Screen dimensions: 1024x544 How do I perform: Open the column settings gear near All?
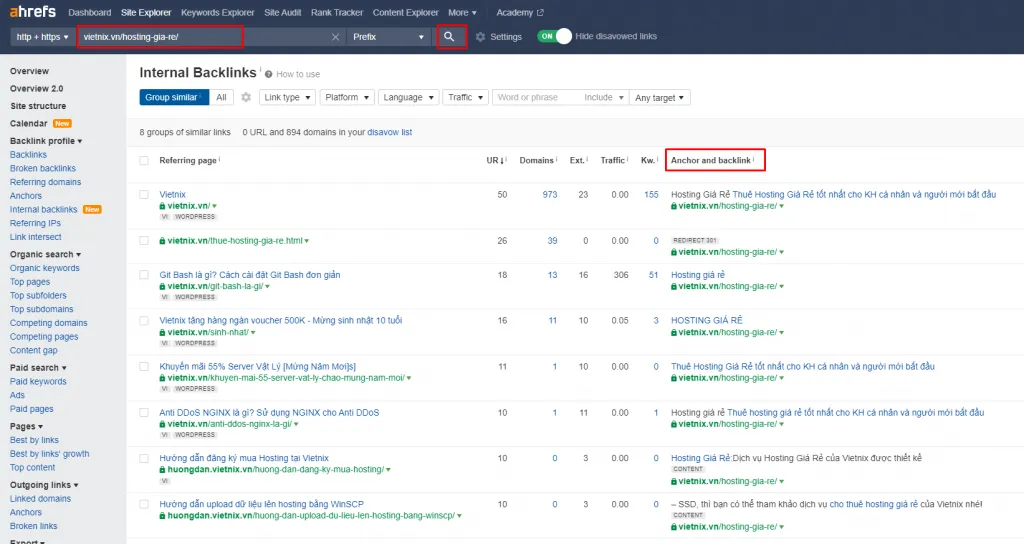point(246,97)
